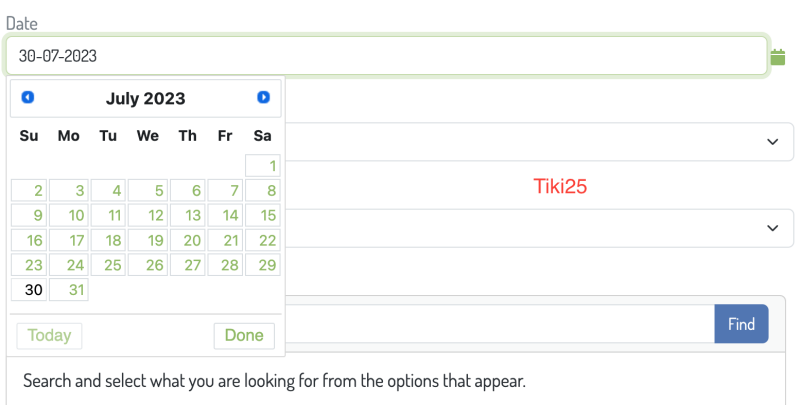This screenshot has height=405, width=800.
Task: Select Today in the date picker
Action: (49, 336)
